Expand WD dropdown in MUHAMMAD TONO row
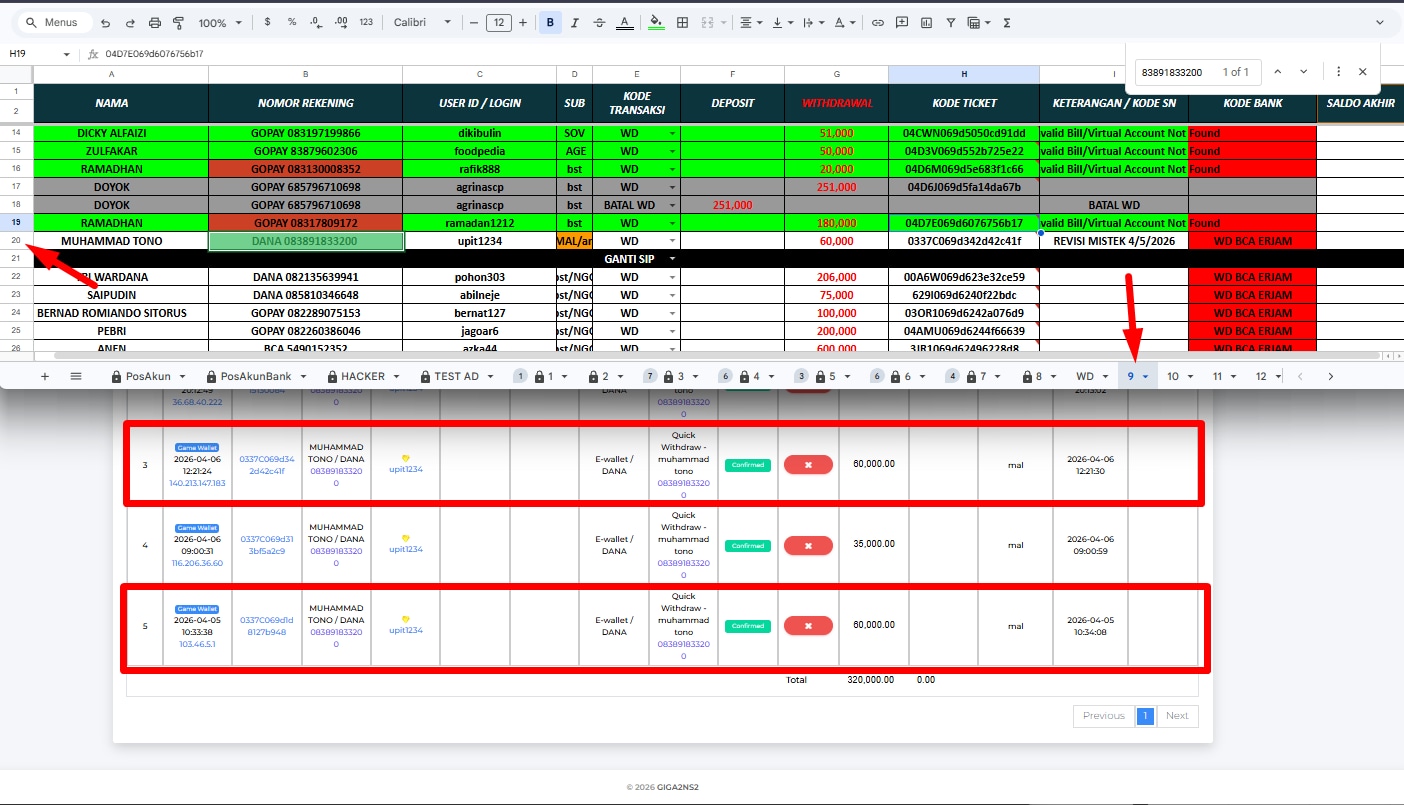This screenshot has height=805, width=1404. click(672, 241)
